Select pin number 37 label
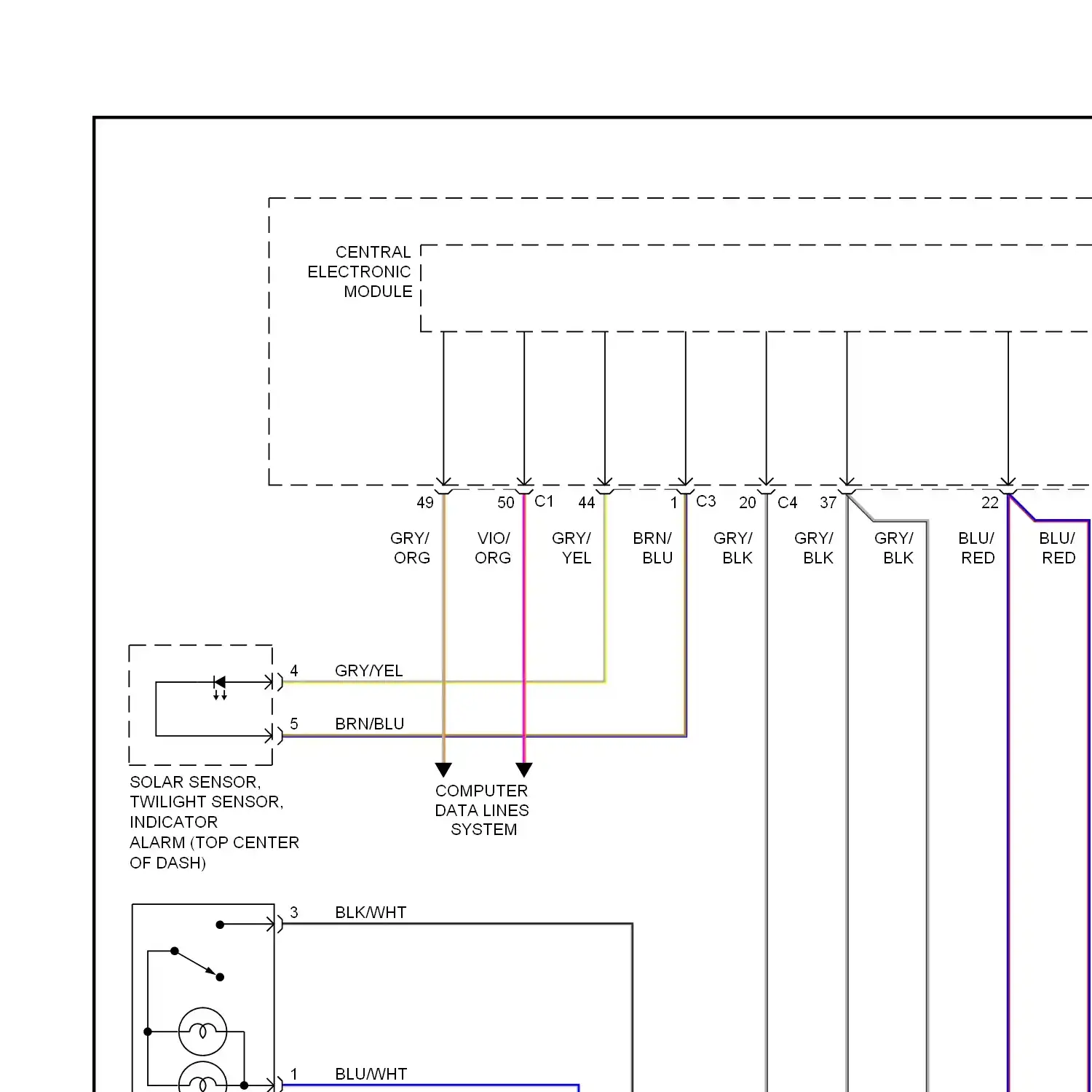 [x=828, y=502]
